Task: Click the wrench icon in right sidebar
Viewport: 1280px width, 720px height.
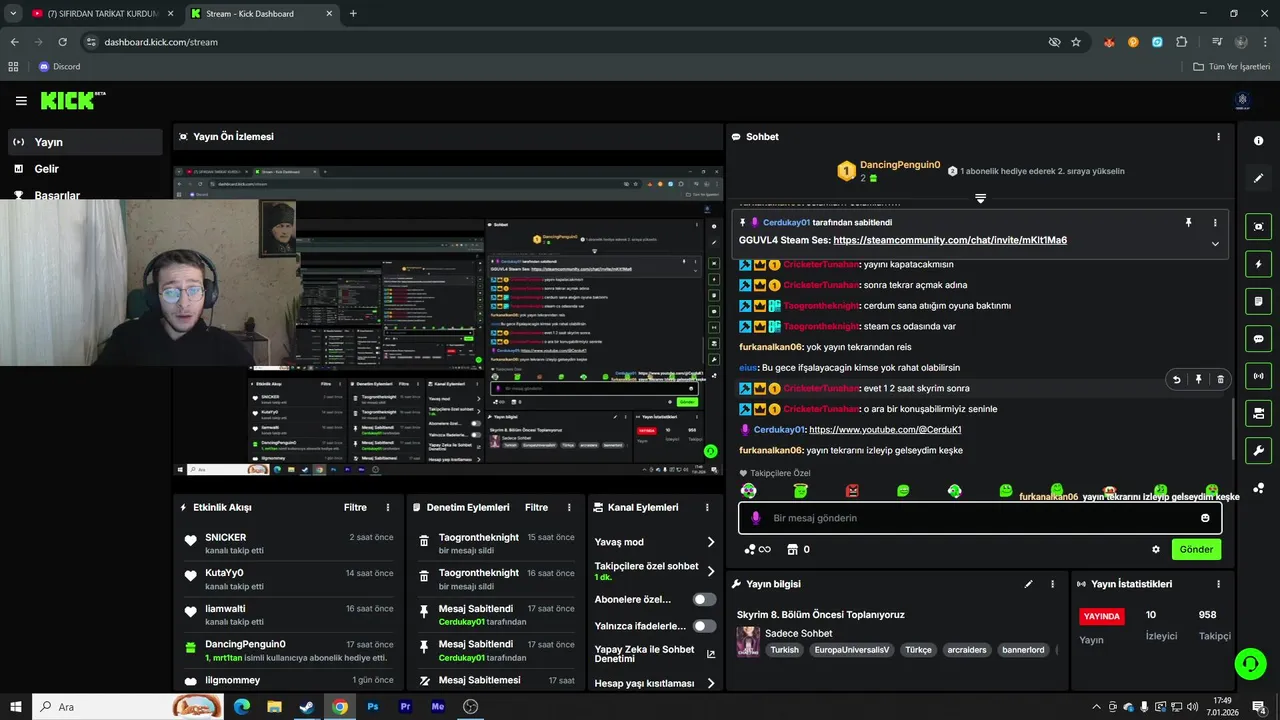Action: tap(1259, 450)
